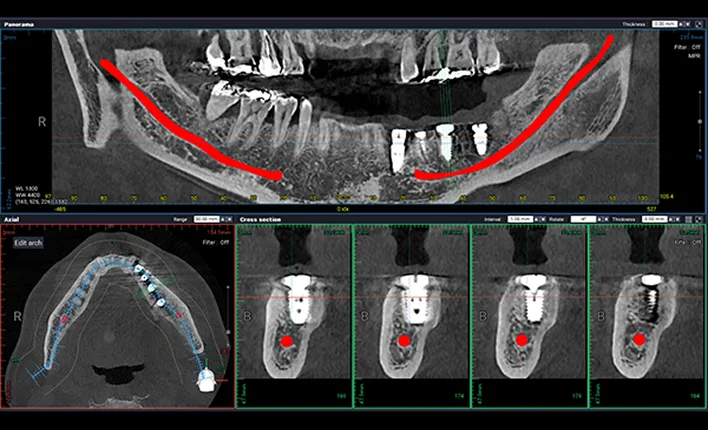Screen dimensions: 708x430
Task: Decrease the Axial Range with the down arrow
Action: point(229,219)
